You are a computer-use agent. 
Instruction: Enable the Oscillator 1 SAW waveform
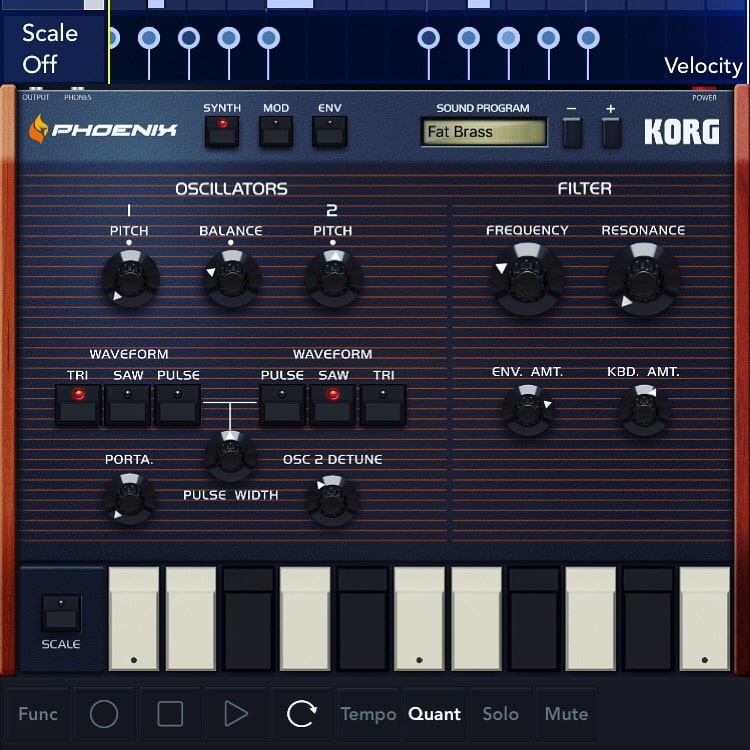click(x=128, y=405)
